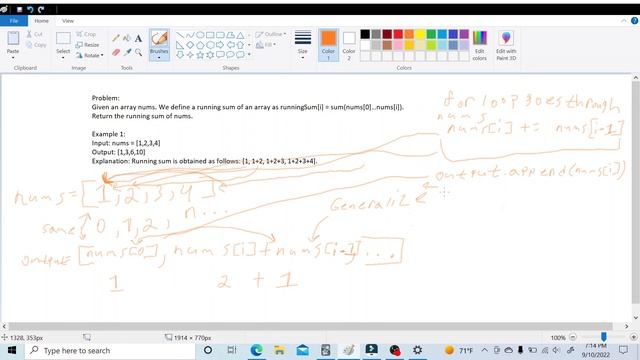This screenshot has height=360, width=640.
Task: Click the Brushes tool icon
Action: [x=159, y=39]
